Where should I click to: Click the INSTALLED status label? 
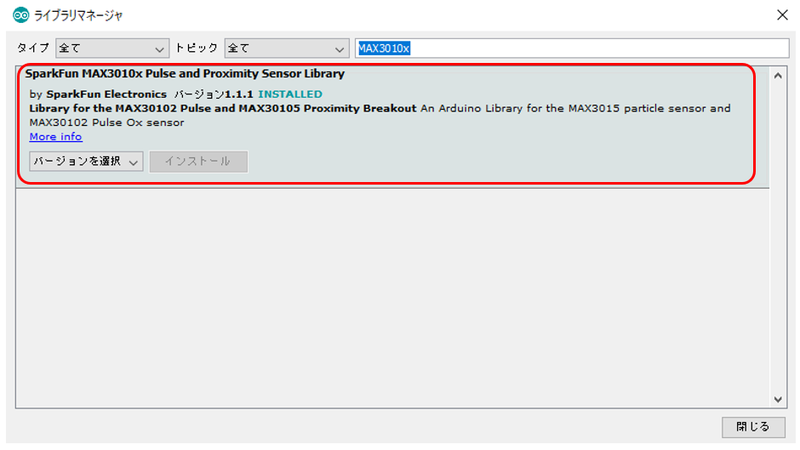[290, 94]
